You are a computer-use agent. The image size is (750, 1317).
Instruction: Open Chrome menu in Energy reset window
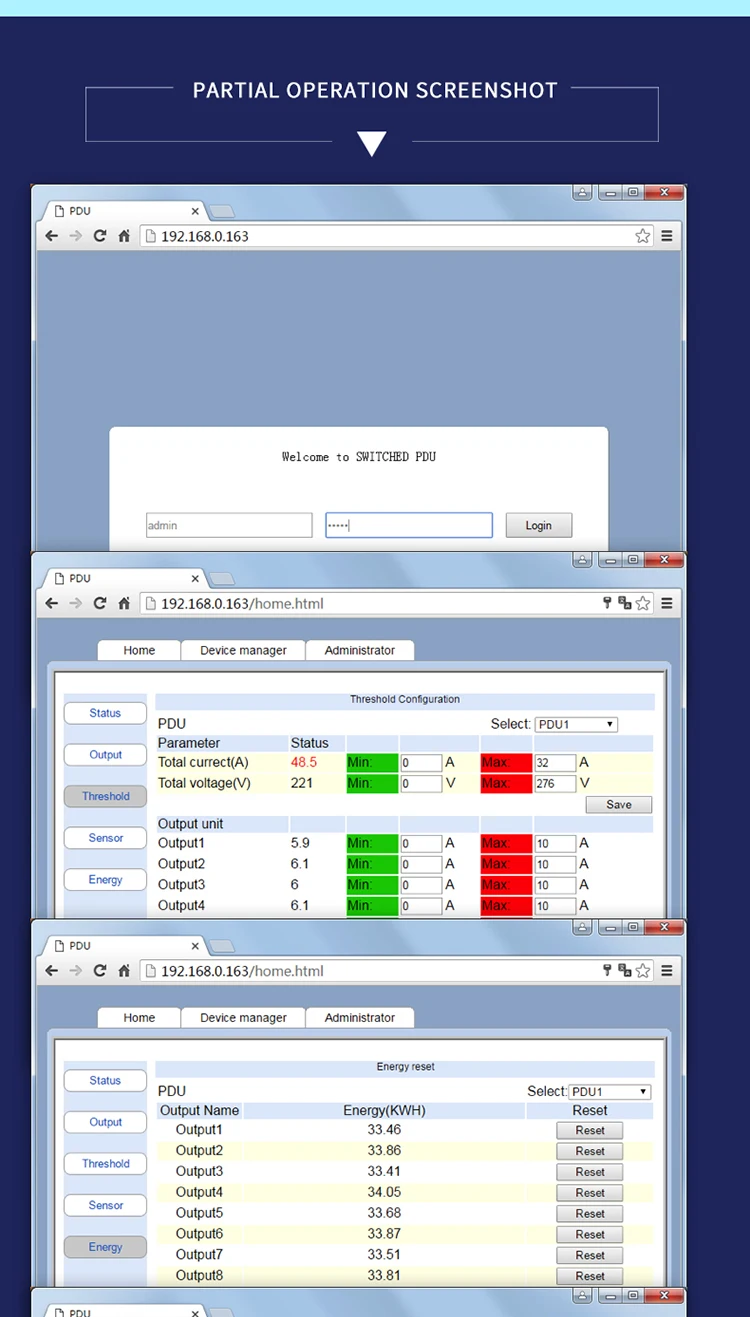(x=667, y=971)
